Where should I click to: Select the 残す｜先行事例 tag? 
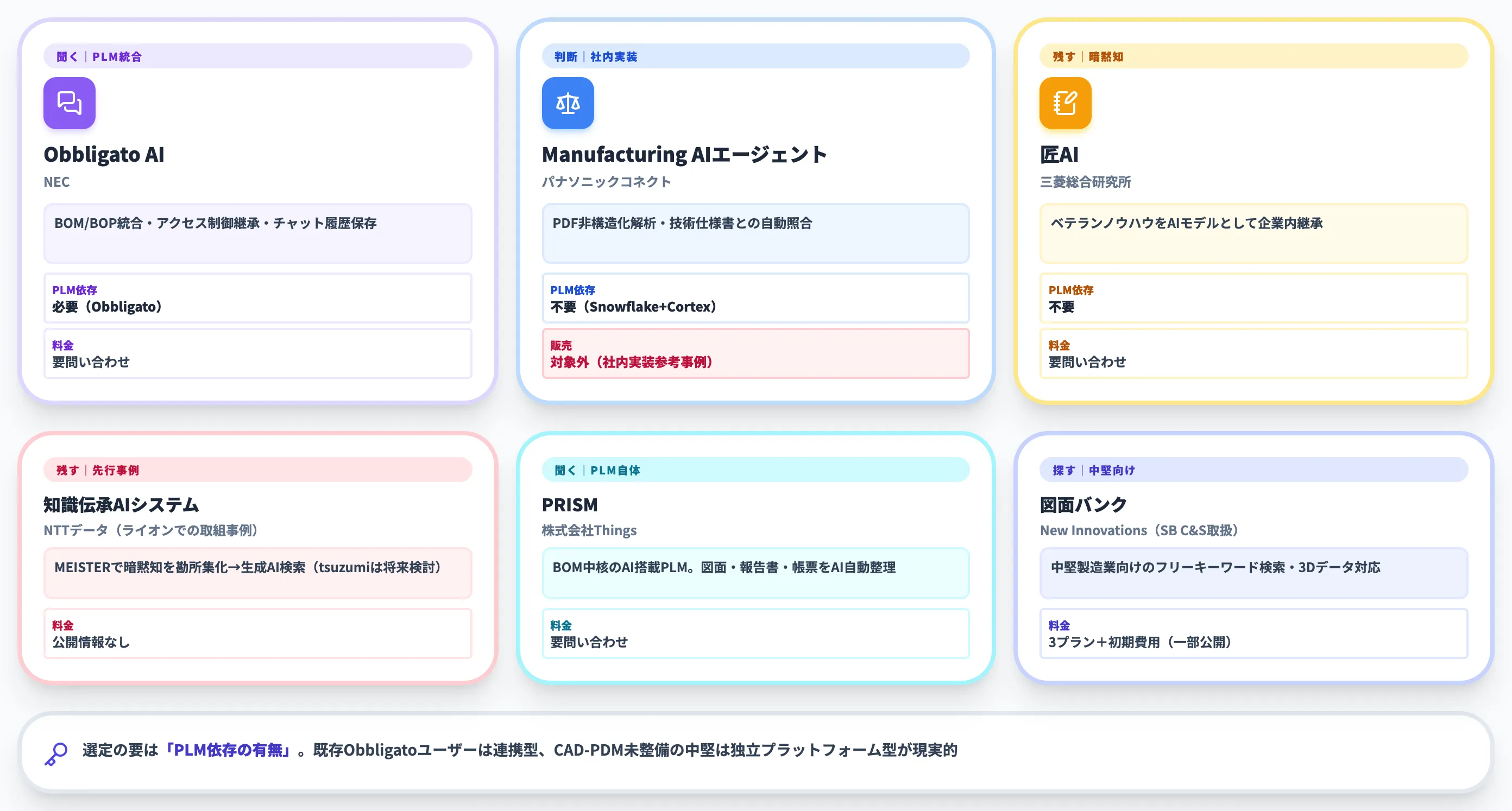[257, 470]
